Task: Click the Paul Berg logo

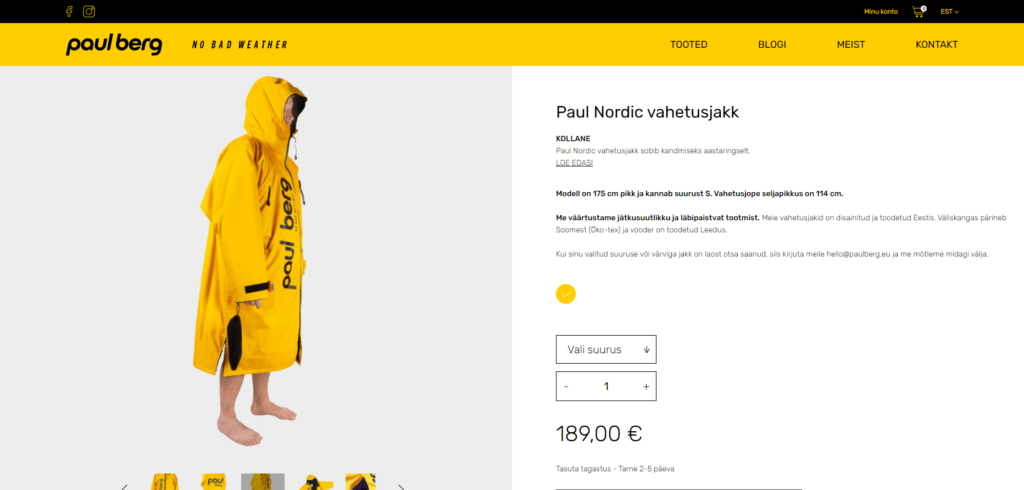Action: coord(114,44)
